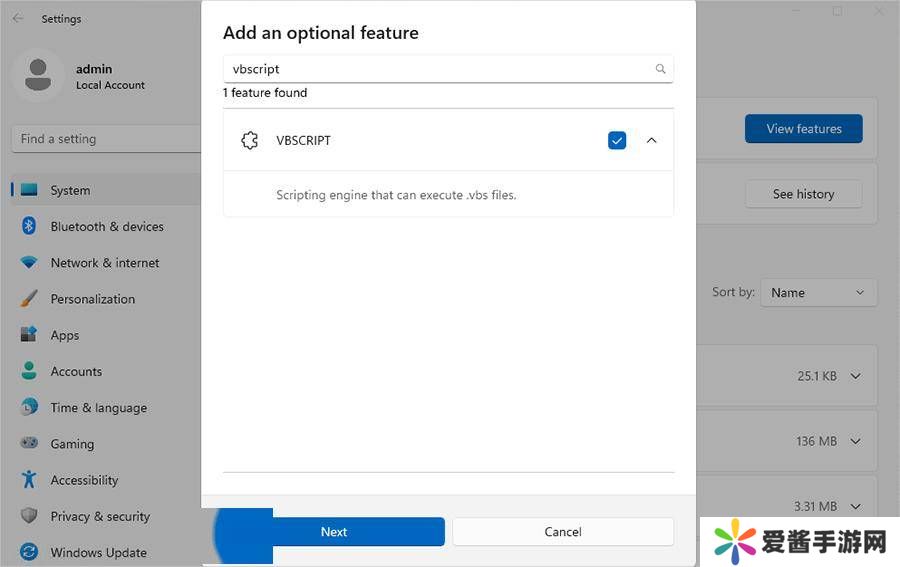900x567 pixels.
Task: Open the Sort by Name dropdown
Action: pyautogui.click(x=818, y=293)
